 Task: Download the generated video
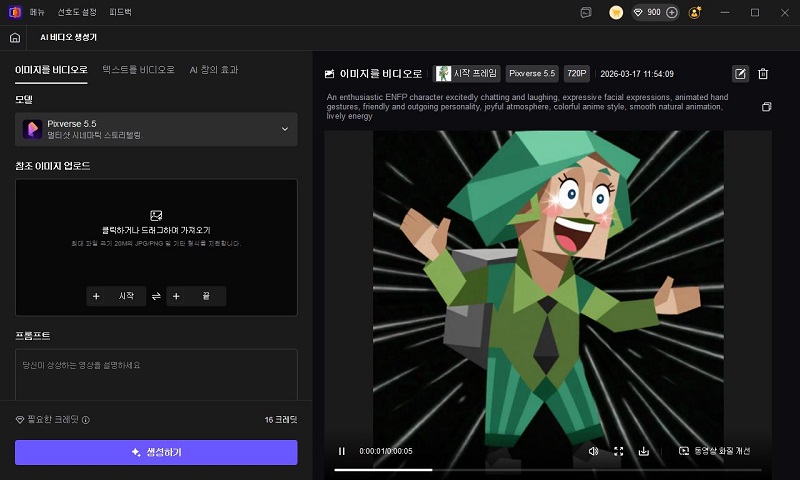[644, 451]
